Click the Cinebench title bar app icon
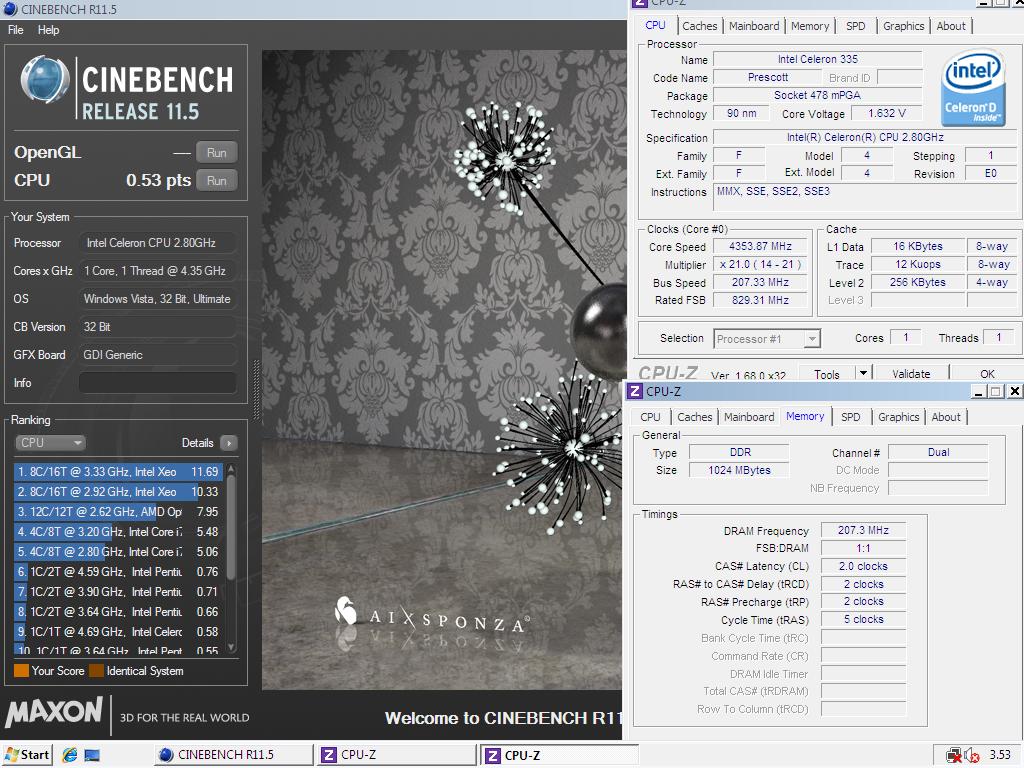The height and width of the screenshot is (768, 1024). click(10, 9)
